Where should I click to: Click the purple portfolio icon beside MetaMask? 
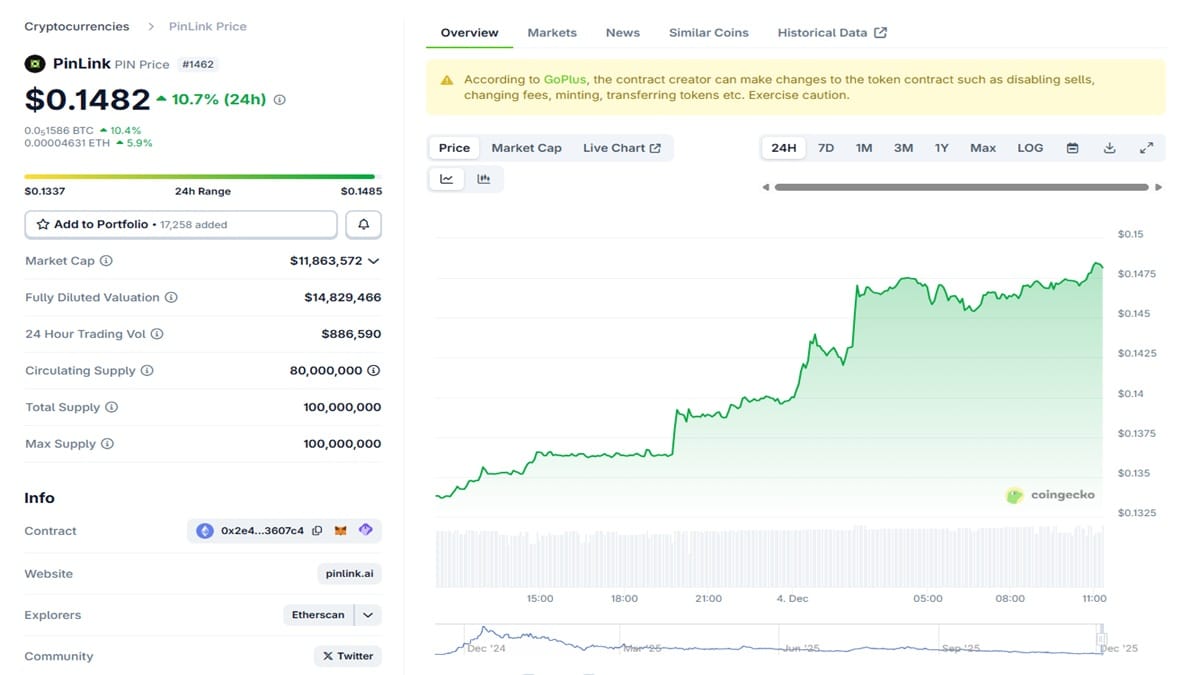[366, 531]
